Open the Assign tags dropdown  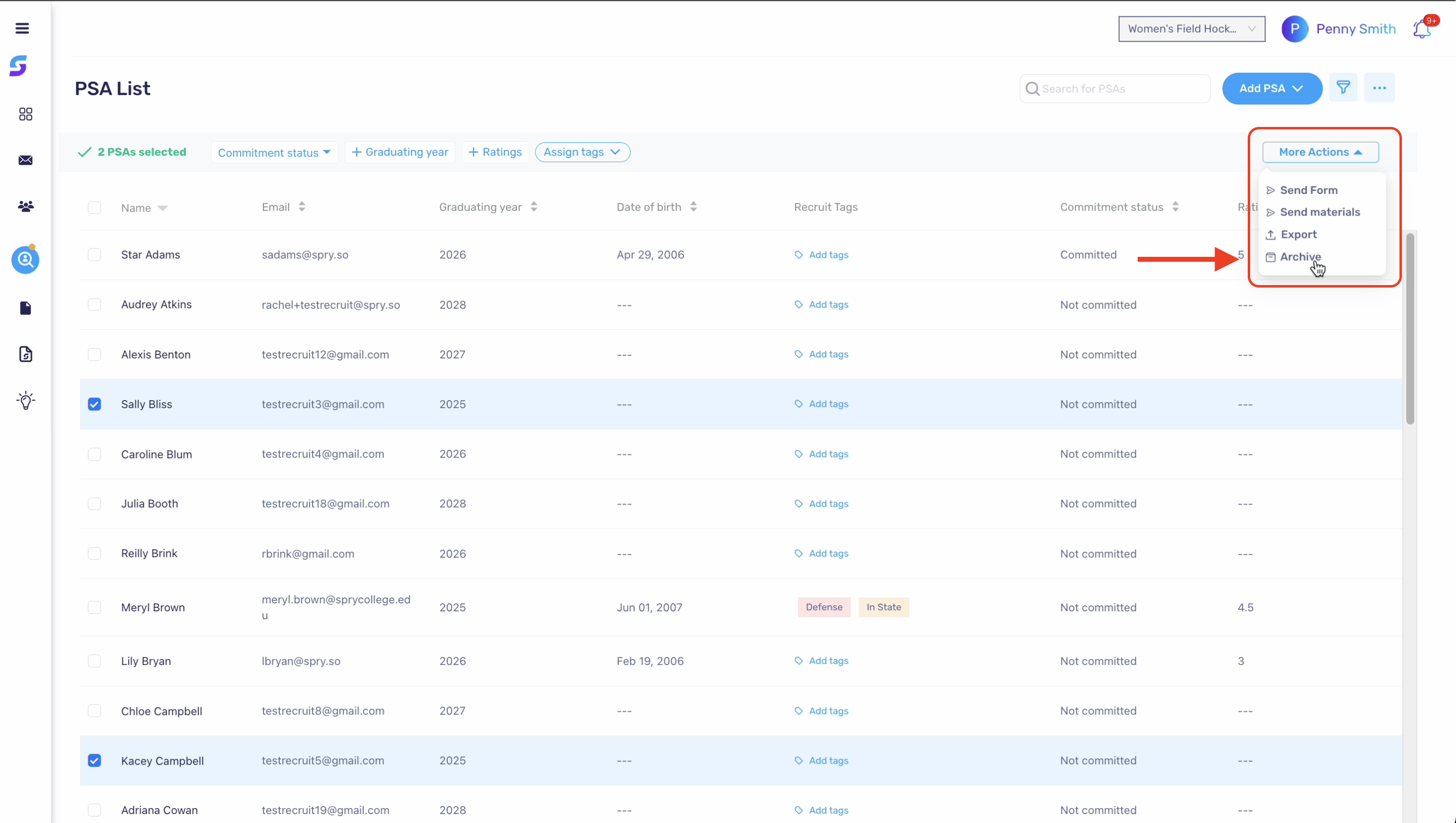[x=582, y=152]
